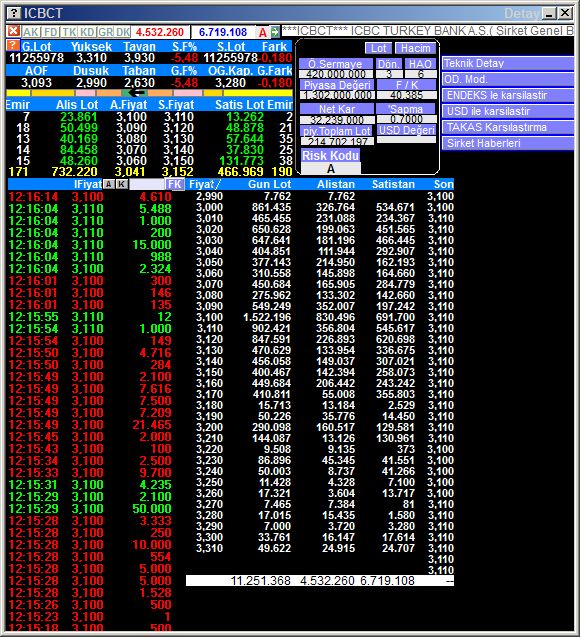Click the colored price range bar
The height and width of the screenshot is (637, 580).
tap(149, 93)
